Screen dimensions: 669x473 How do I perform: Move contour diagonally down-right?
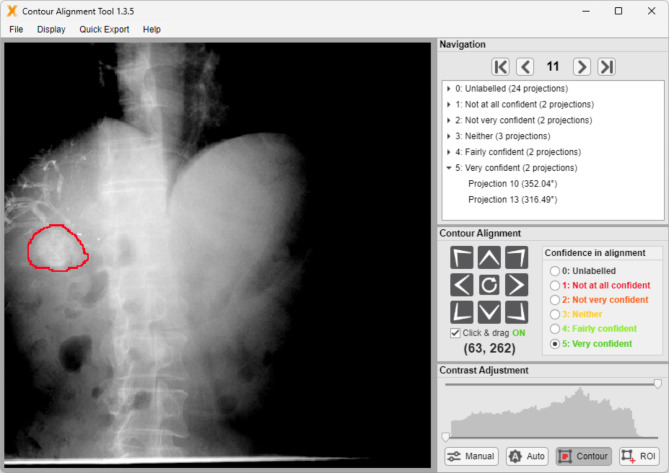point(517,312)
